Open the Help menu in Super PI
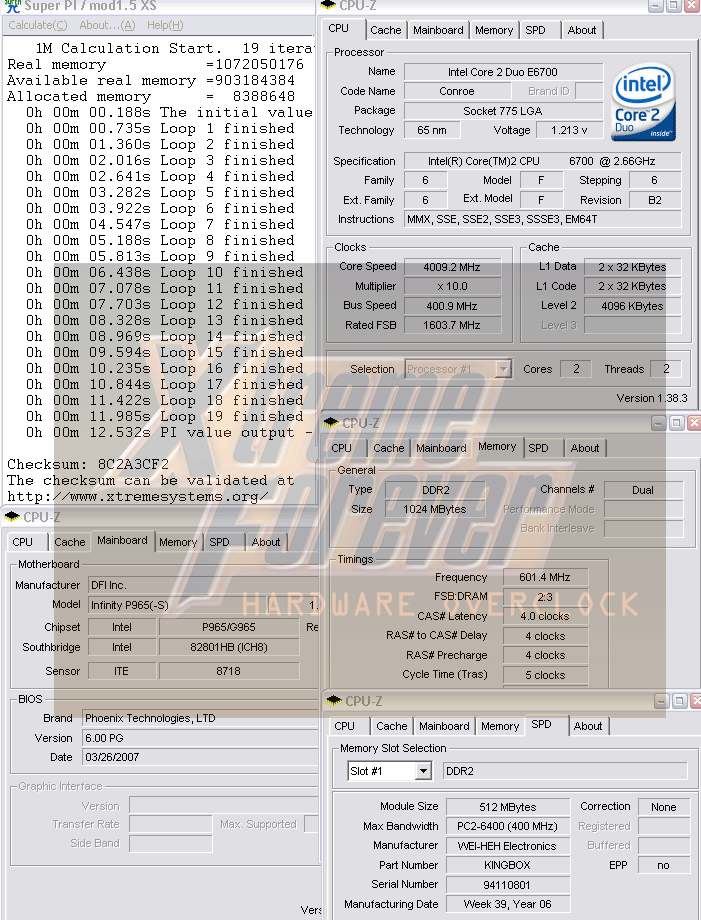 (165, 25)
